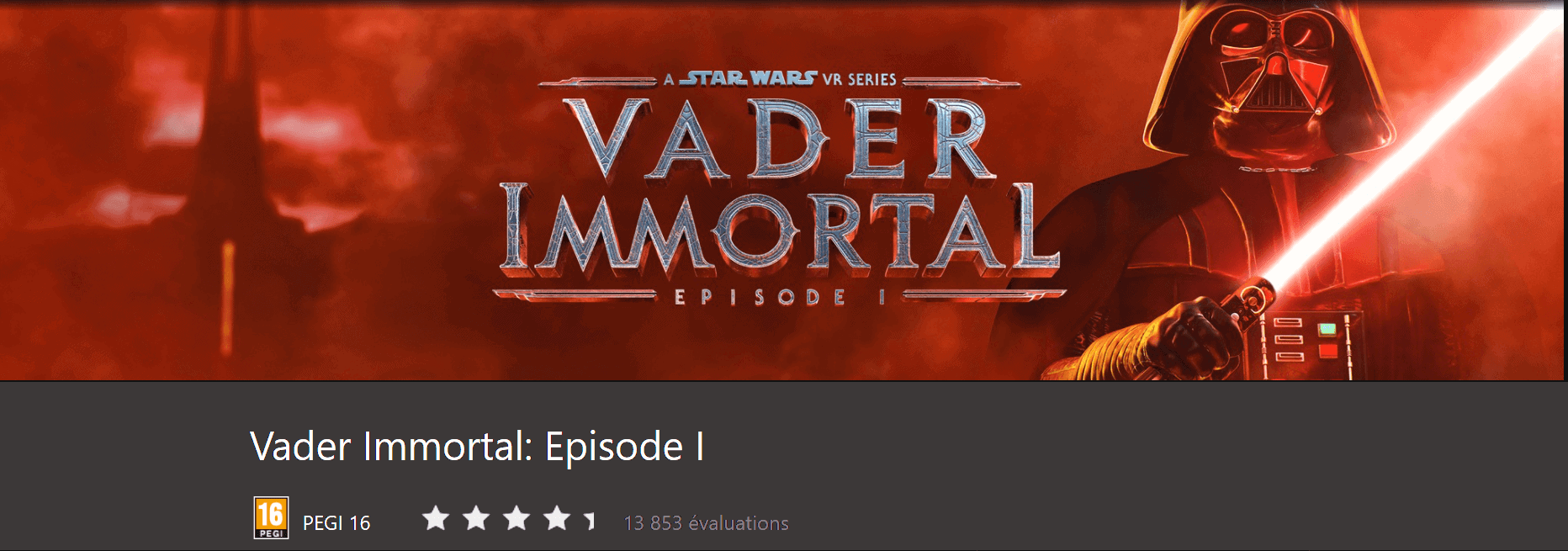Click the EPISODE I banner subtitle
The height and width of the screenshot is (551, 1568).
[x=780, y=297]
